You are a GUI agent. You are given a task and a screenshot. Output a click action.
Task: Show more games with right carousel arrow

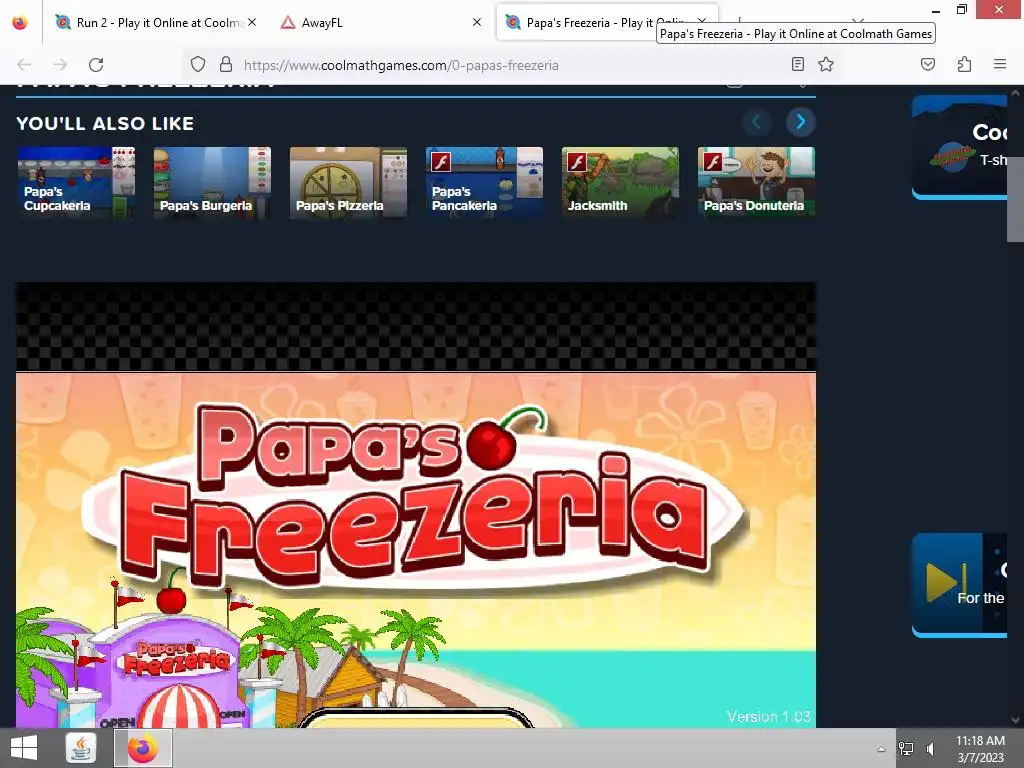click(801, 122)
